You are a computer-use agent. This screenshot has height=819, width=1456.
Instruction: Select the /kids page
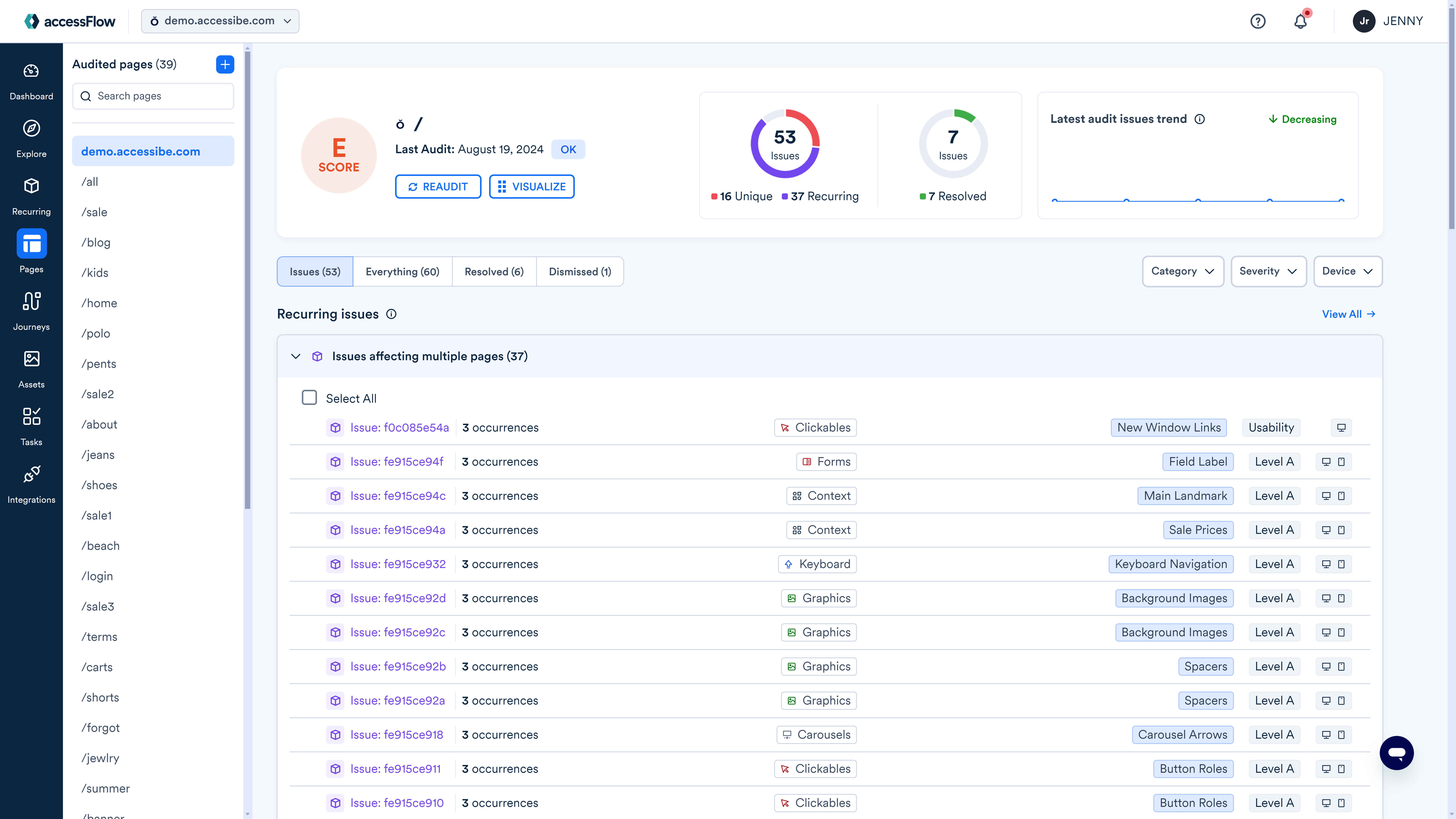coord(153,273)
